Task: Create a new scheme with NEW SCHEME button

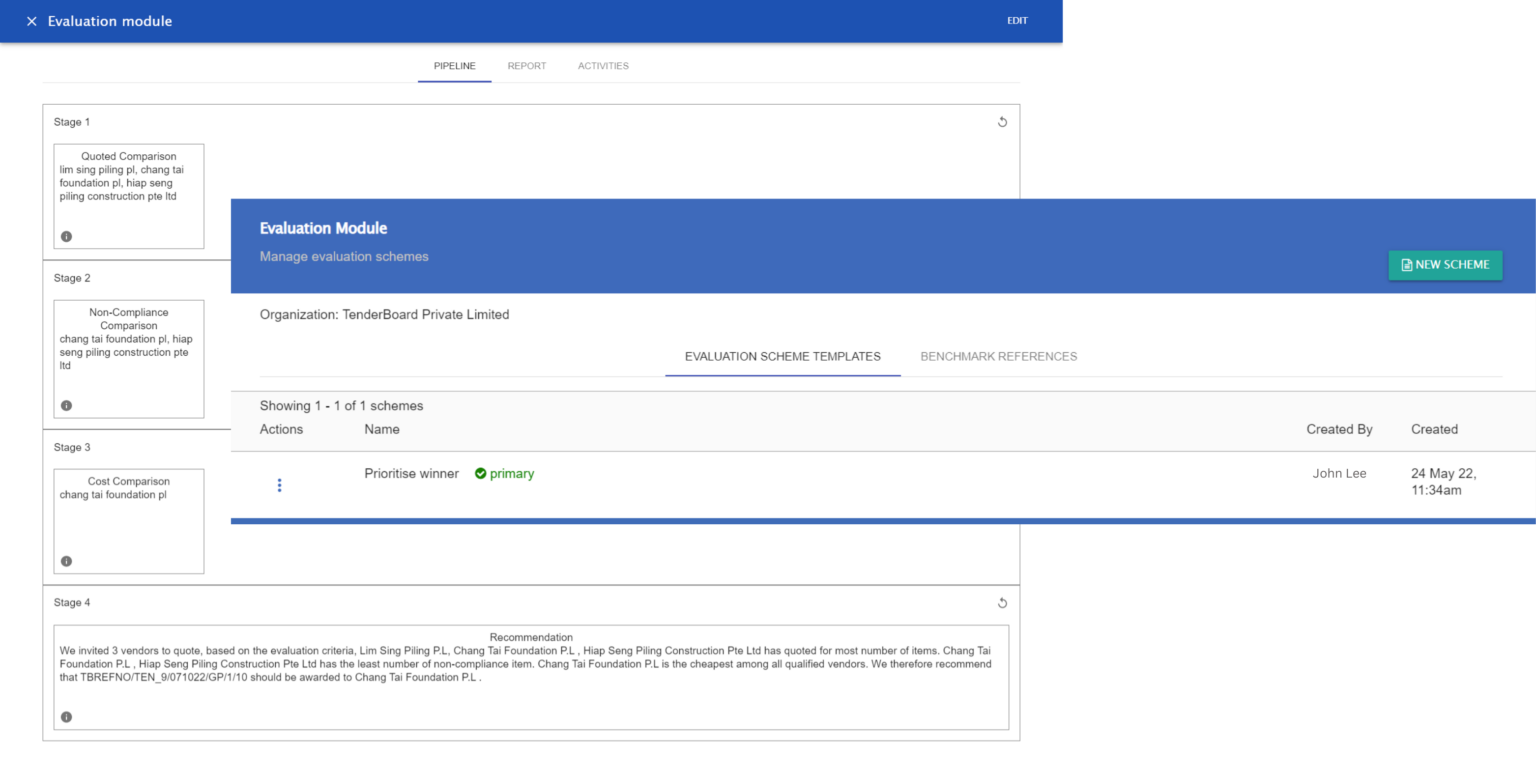Action: click(x=1445, y=265)
